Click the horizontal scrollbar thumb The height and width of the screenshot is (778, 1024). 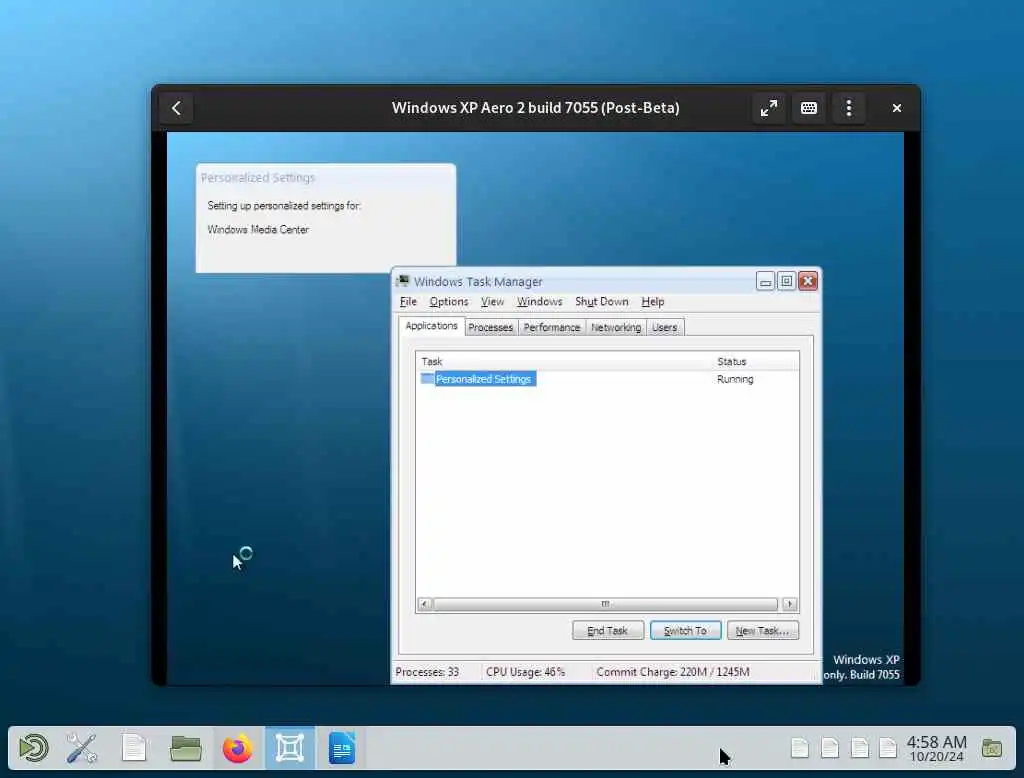point(605,604)
